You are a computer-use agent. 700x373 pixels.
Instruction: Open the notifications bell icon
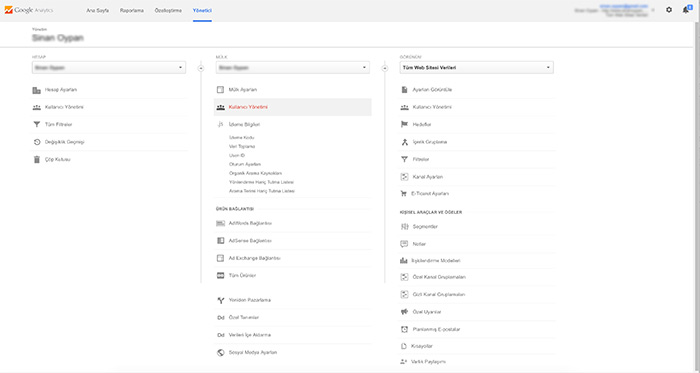pos(686,9)
